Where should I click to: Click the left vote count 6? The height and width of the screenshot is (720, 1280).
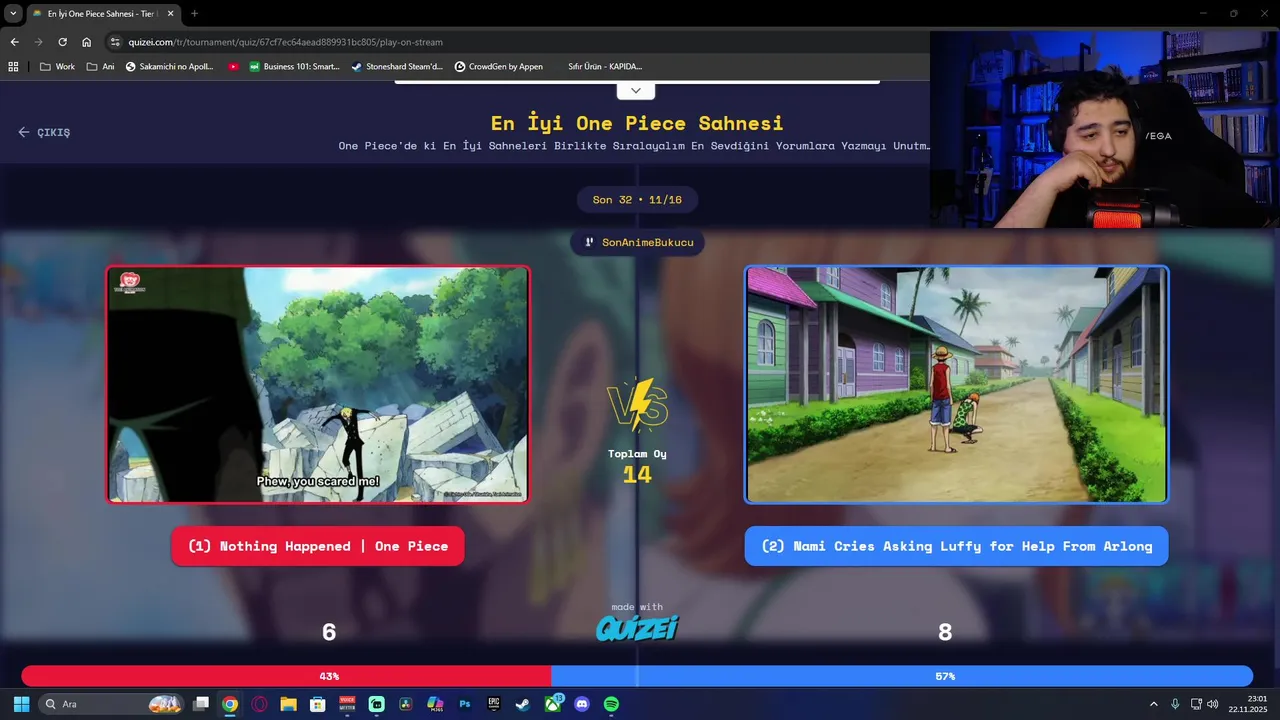[329, 632]
